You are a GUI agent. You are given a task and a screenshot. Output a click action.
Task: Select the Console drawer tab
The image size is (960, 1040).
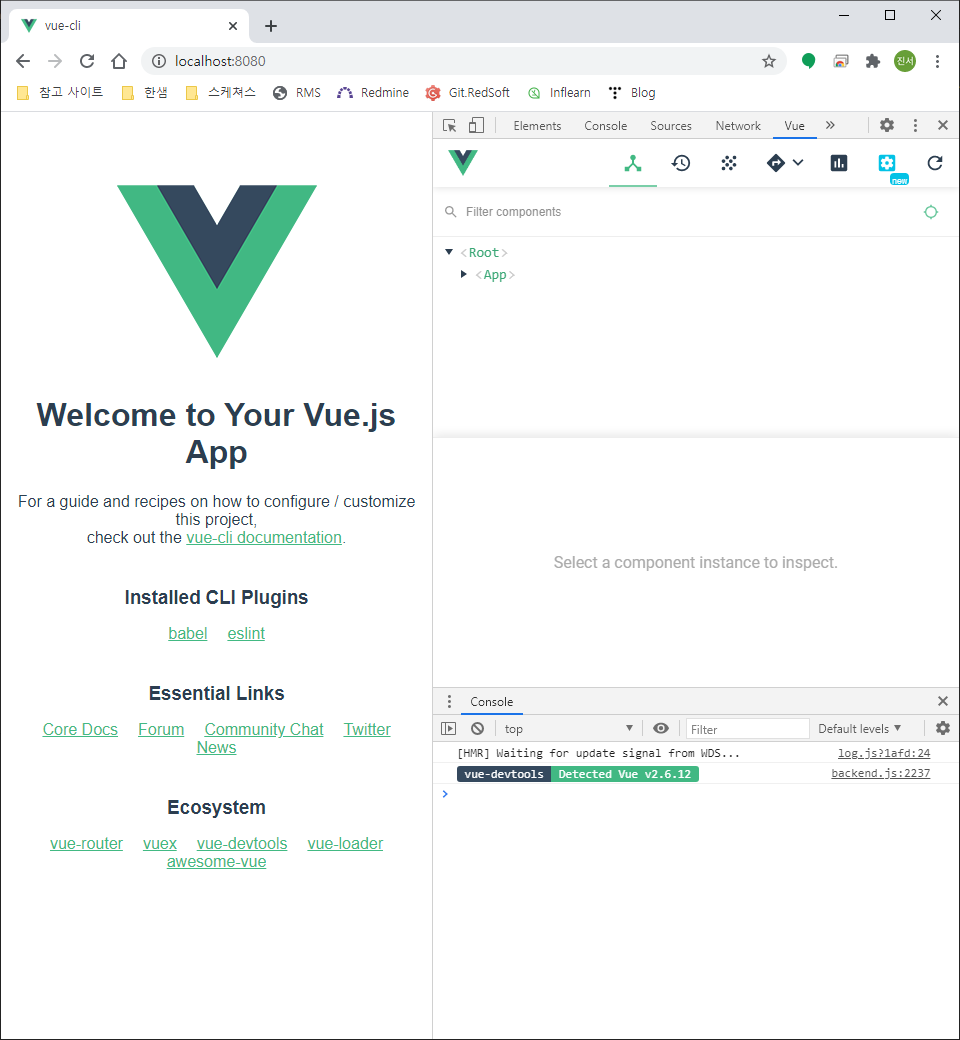[x=492, y=702]
